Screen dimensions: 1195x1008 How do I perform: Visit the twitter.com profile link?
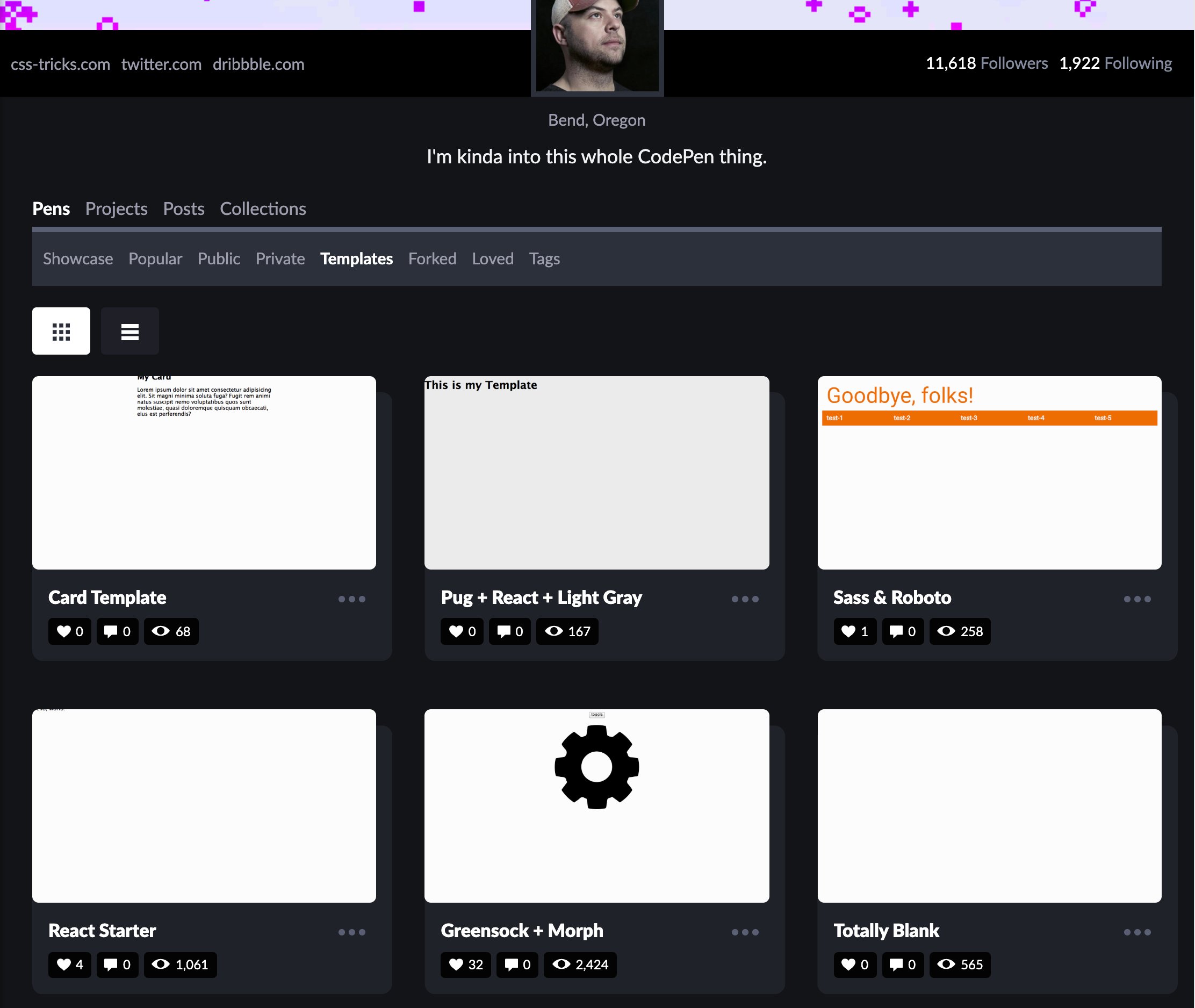(x=161, y=64)
